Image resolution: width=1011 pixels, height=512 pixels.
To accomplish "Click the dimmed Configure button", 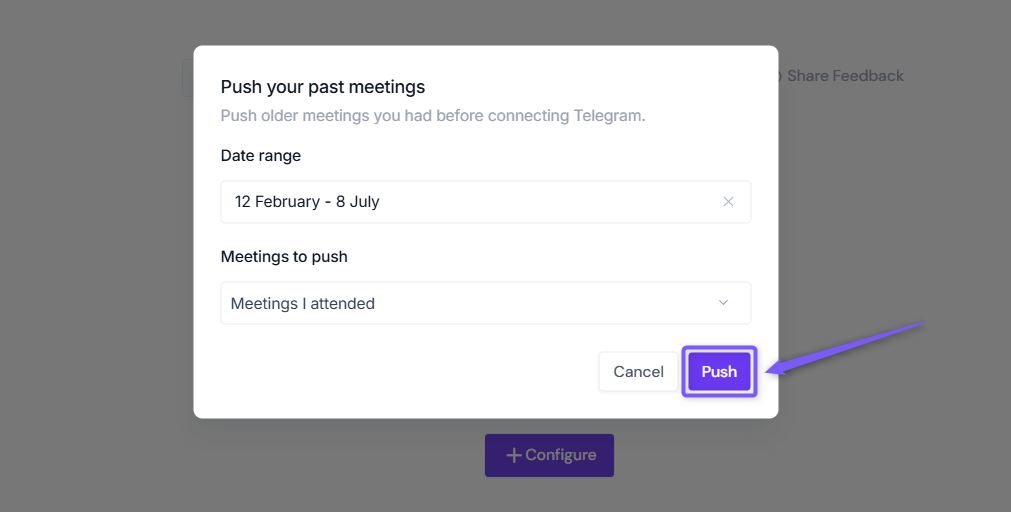I will [x=549, y=455].
